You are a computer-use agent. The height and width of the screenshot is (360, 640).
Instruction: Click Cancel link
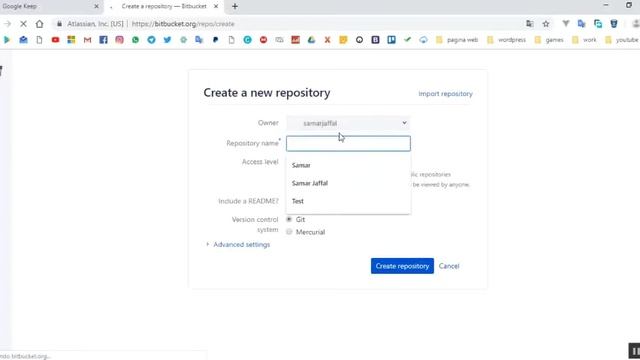click(449, 266)
